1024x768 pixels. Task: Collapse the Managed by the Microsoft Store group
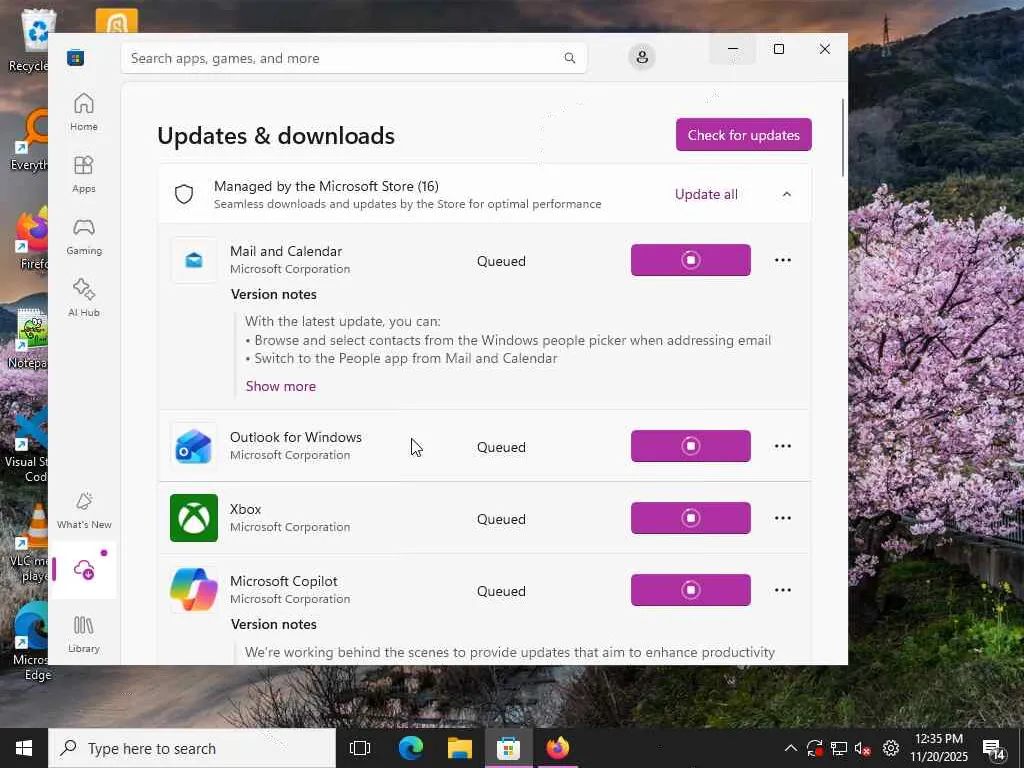point(786,194)
